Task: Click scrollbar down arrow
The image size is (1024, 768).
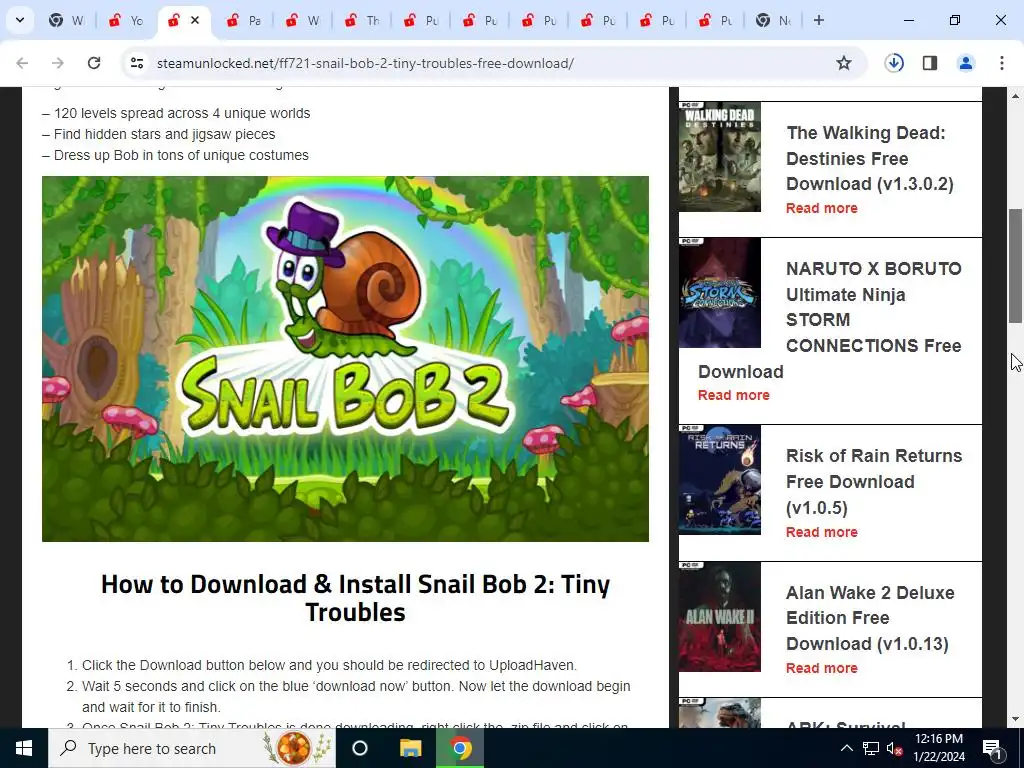Action: pos(1015,719)
